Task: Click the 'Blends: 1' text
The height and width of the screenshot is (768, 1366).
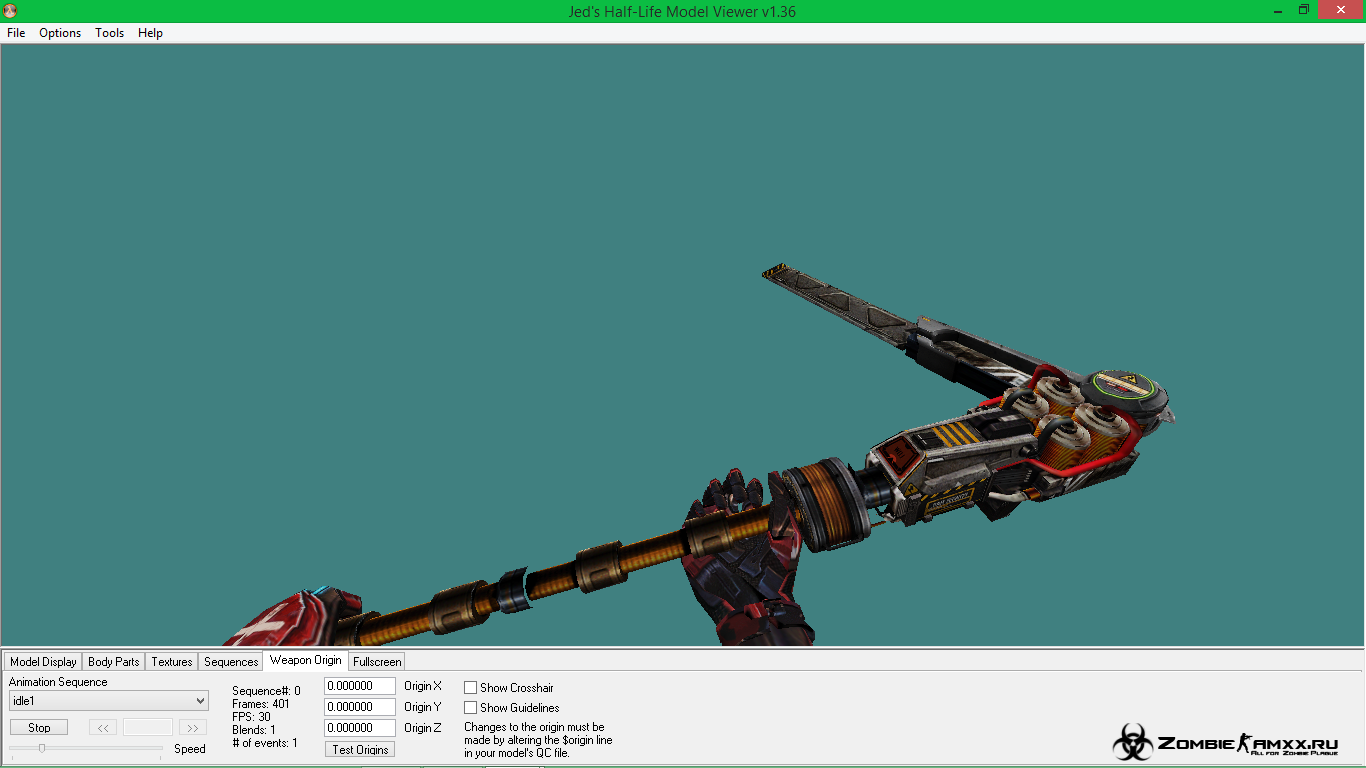Action: pyautogui.click(x=254, y=730)
